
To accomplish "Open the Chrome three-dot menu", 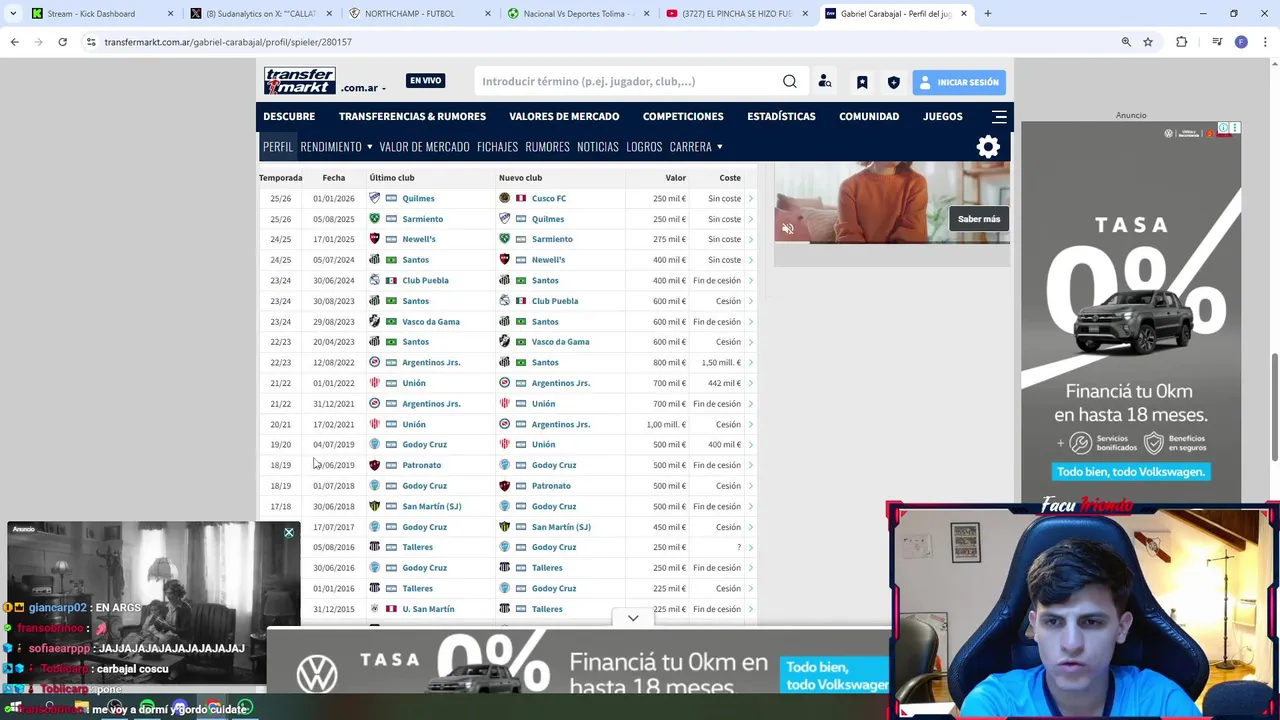I will tap(1265, 42).
